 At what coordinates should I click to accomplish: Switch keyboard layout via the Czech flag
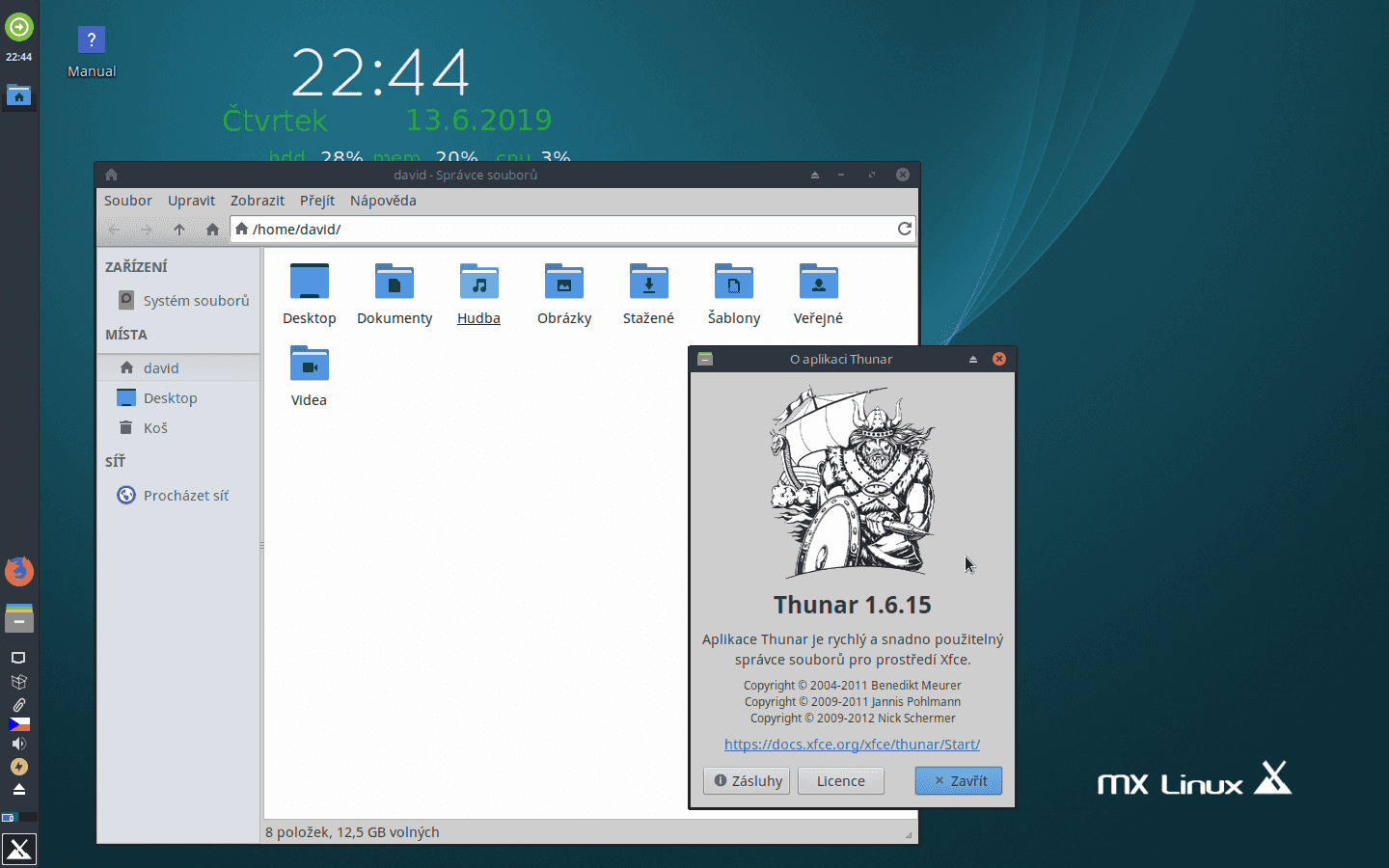coord(18,724)
